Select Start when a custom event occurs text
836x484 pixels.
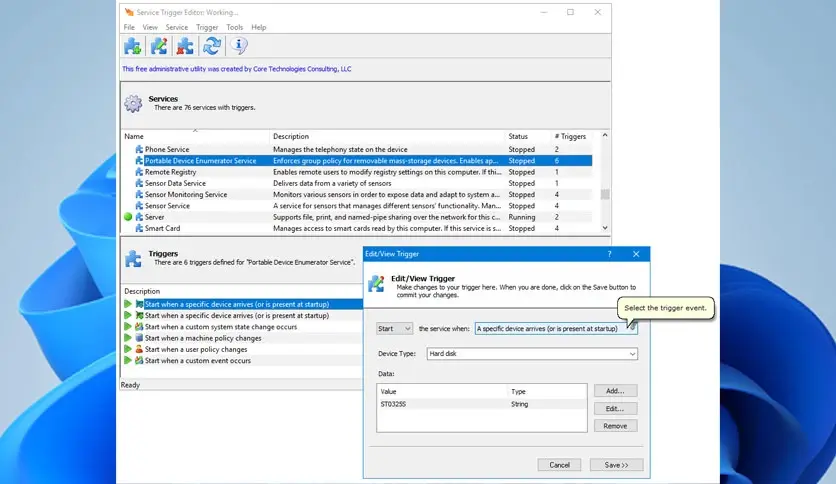tap(198, 360)
